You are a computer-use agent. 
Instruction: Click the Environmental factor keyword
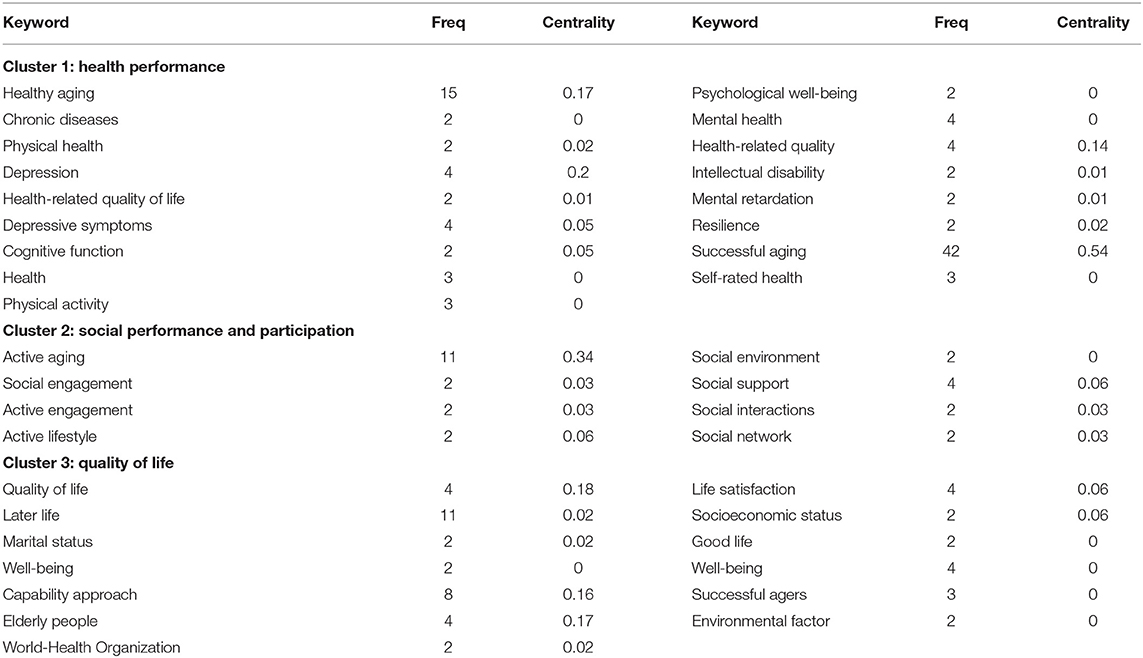[760, 621]
